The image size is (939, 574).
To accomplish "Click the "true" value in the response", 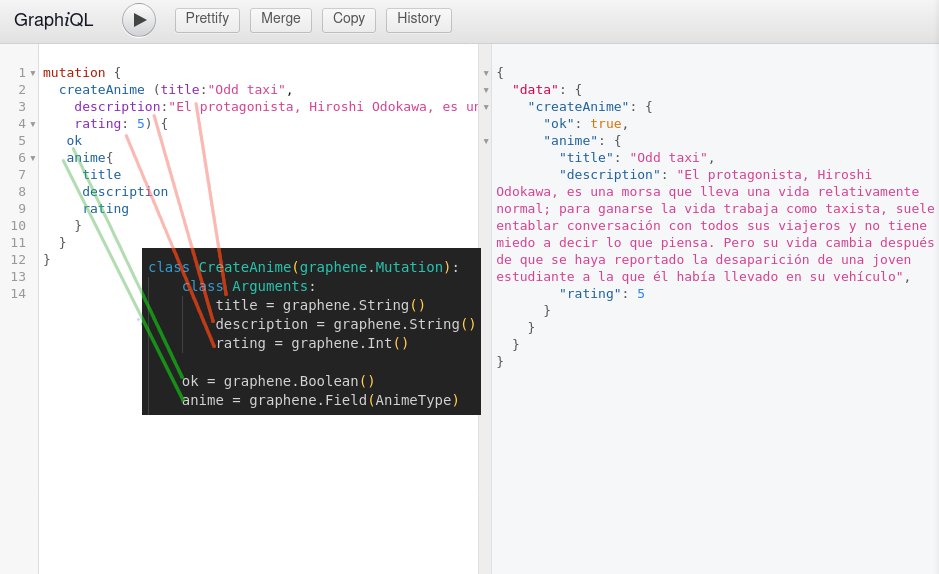I will point(605,124).
